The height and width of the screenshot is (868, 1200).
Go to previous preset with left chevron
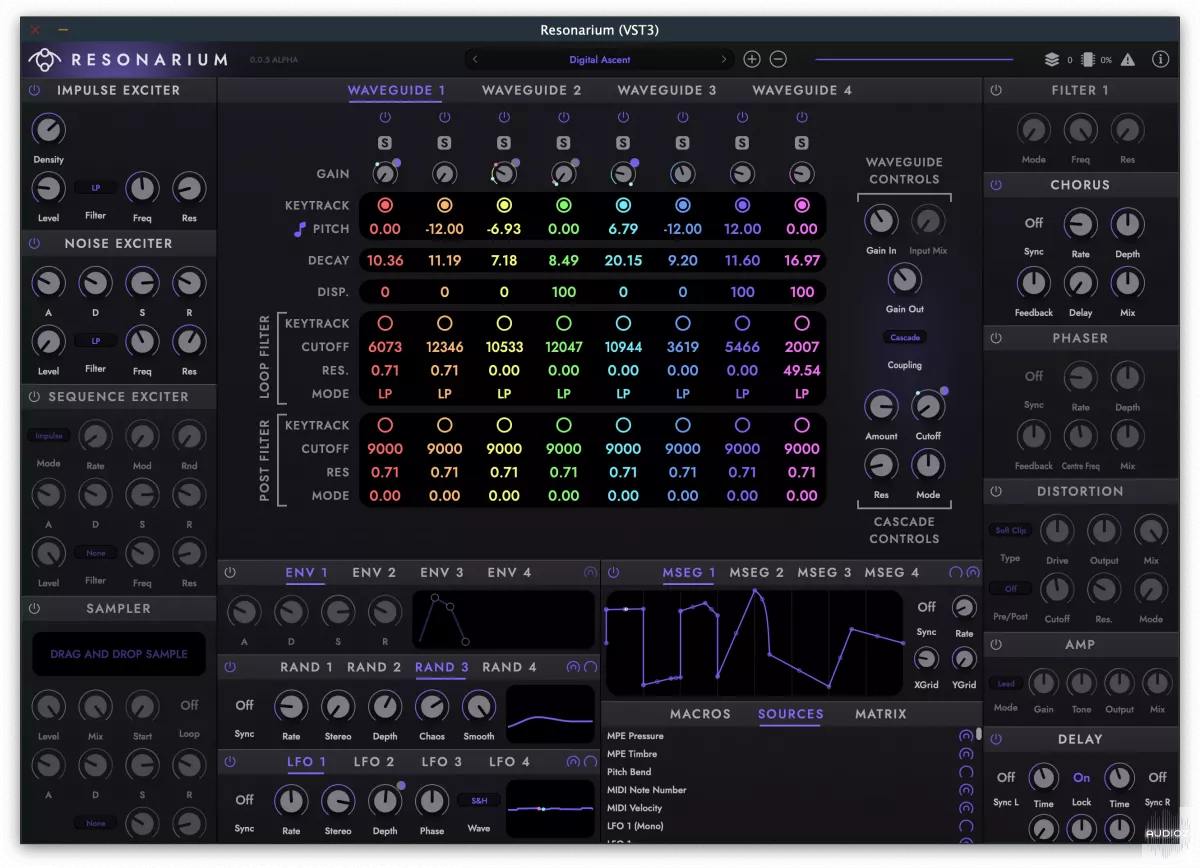click(475, 60)
